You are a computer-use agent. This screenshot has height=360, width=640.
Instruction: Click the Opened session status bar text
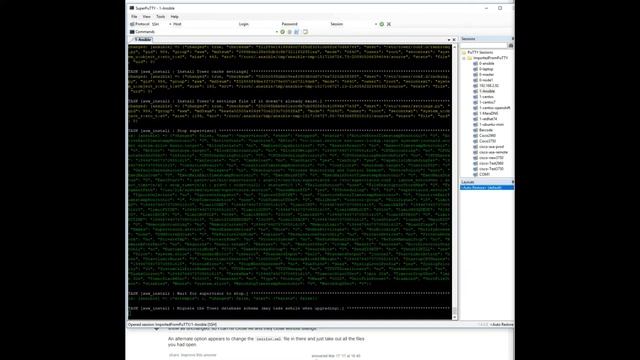pyautogui.click(x=172, y=325)
